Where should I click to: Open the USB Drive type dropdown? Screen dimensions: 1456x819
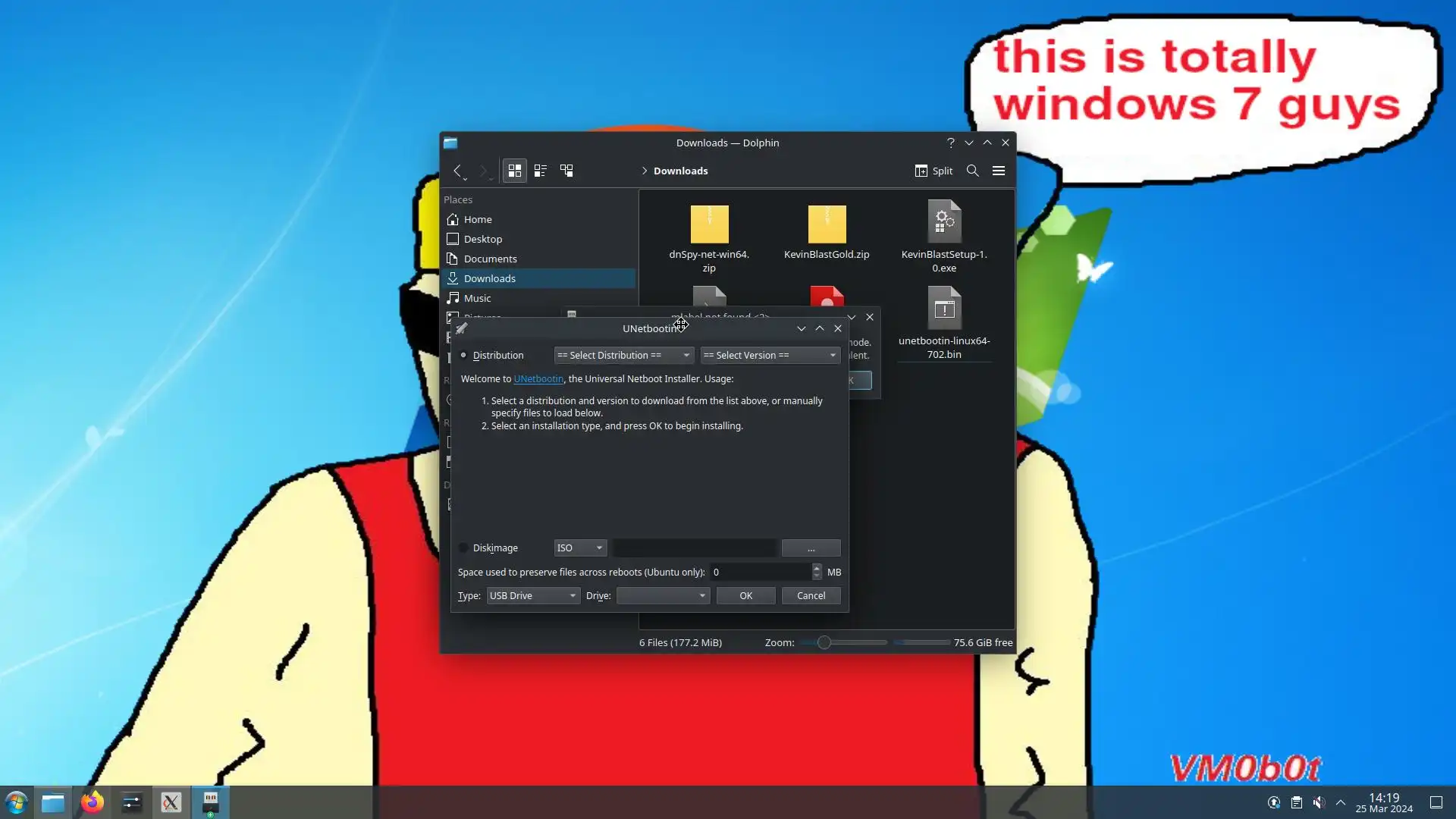coord(533,595)
